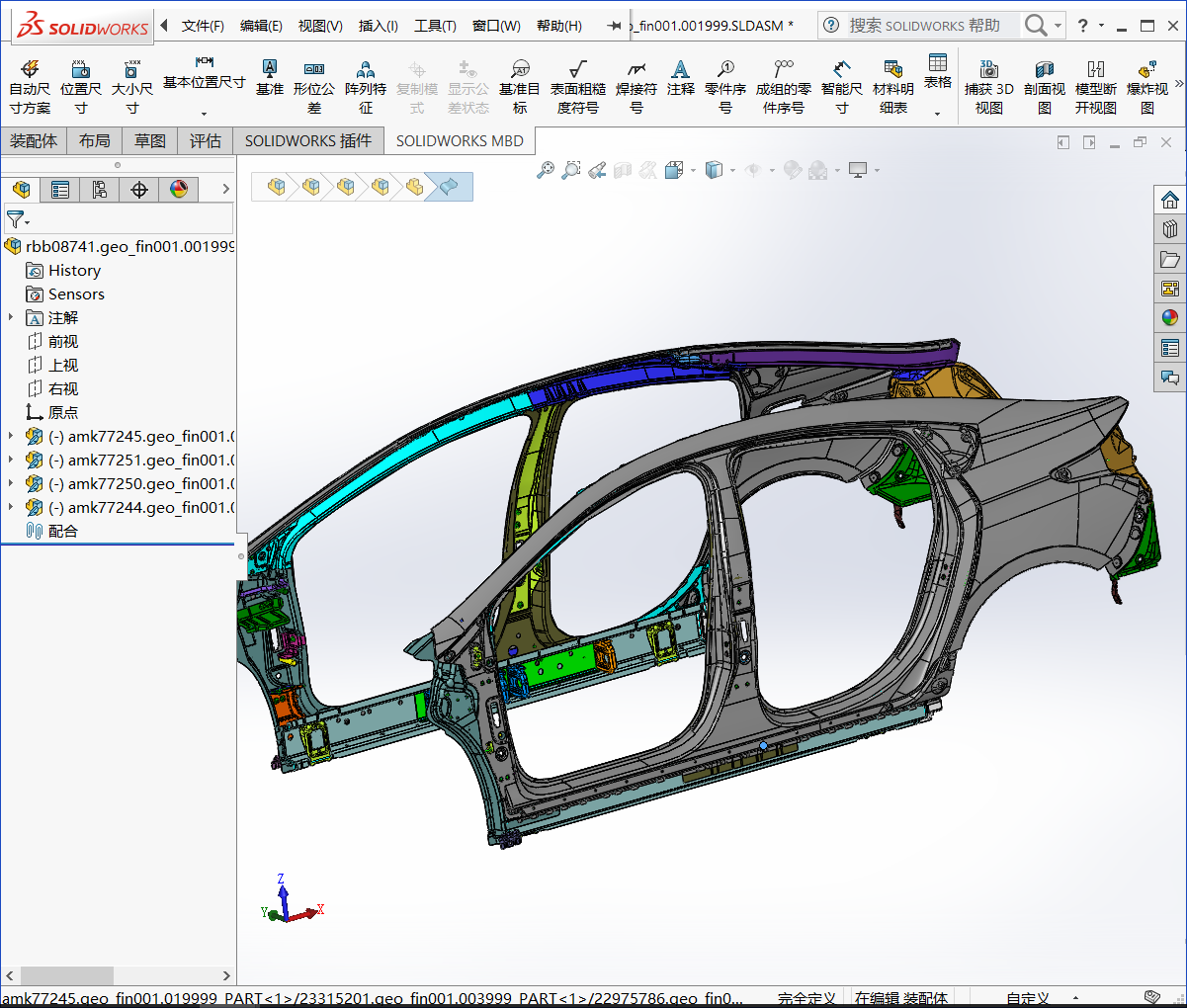Open the 形位公差 tool
Image resolution: width=1187 pixels, height=1008 pixels.
314,87
